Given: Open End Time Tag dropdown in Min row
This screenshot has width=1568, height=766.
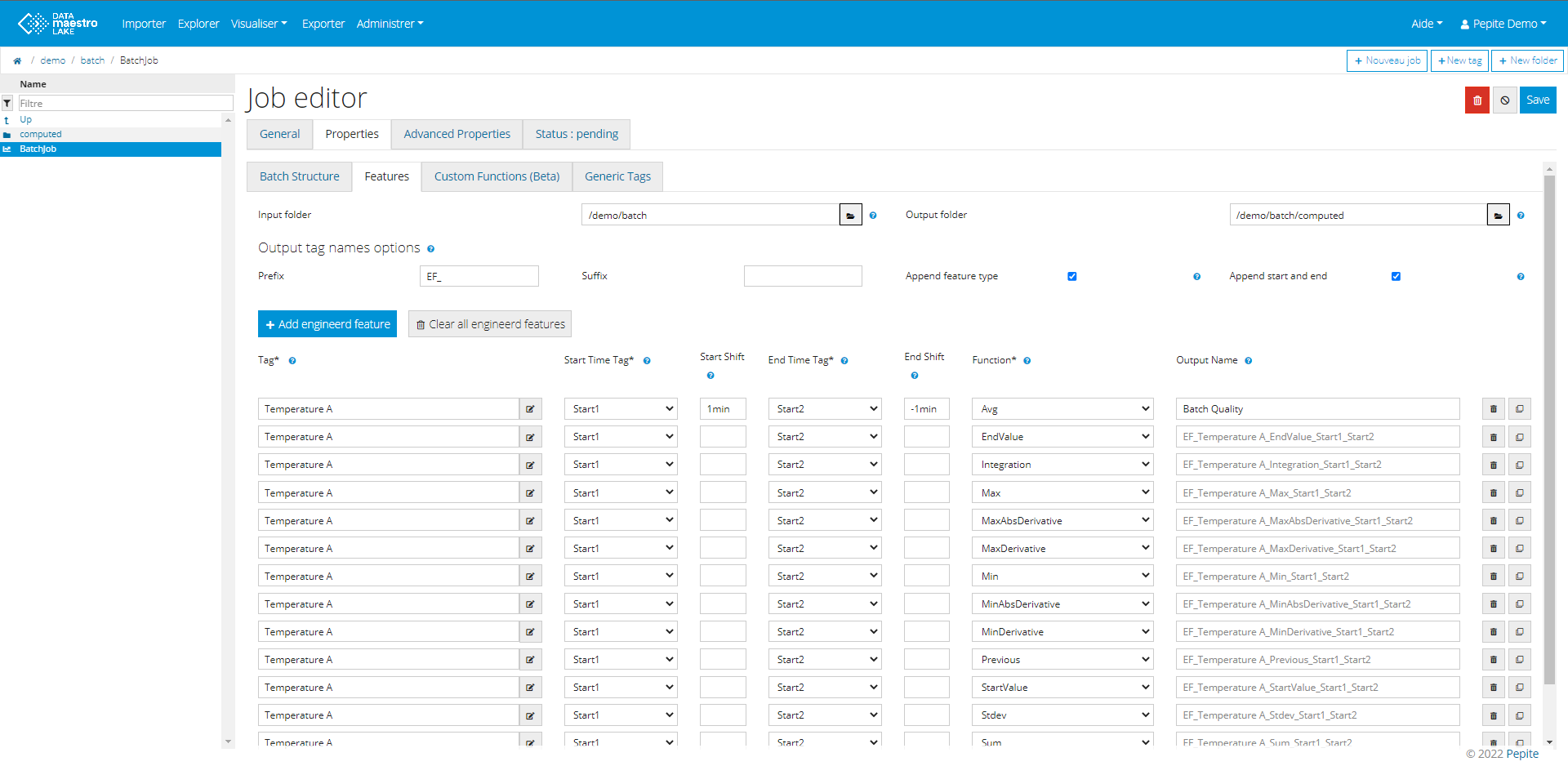Looking at the screenshot, I should 825,577.
